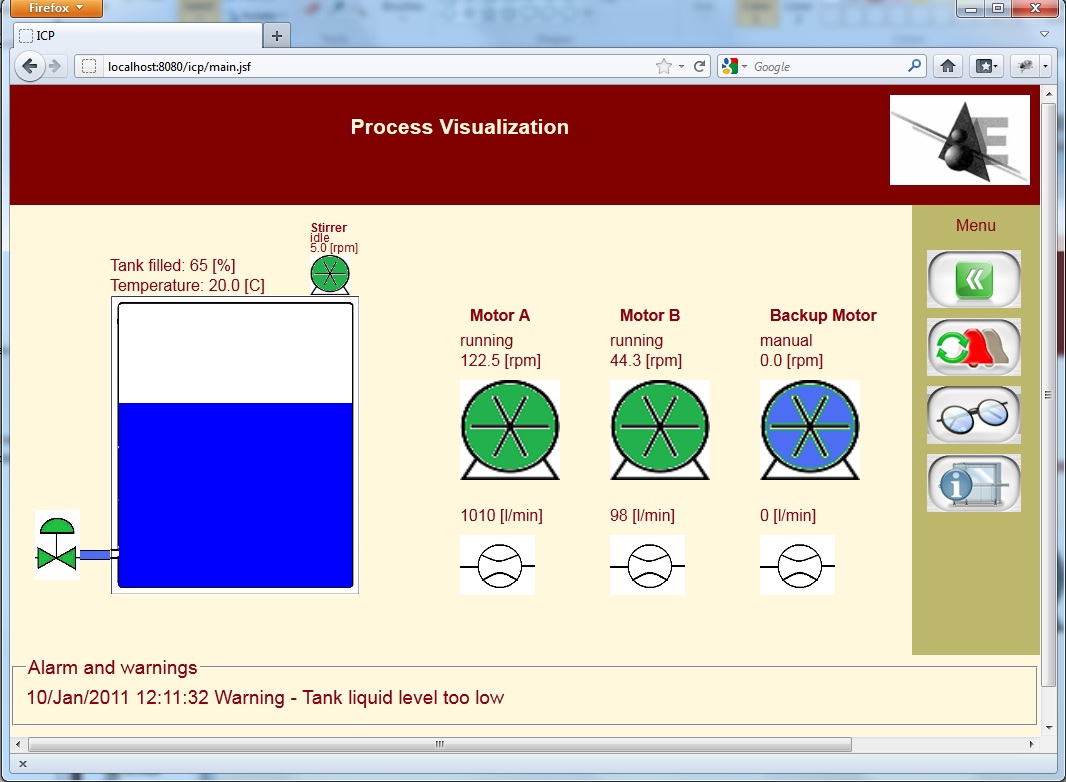Bookmark the page with the star icon
This screenshot has height=782, width=1066.
coord(663,67)
